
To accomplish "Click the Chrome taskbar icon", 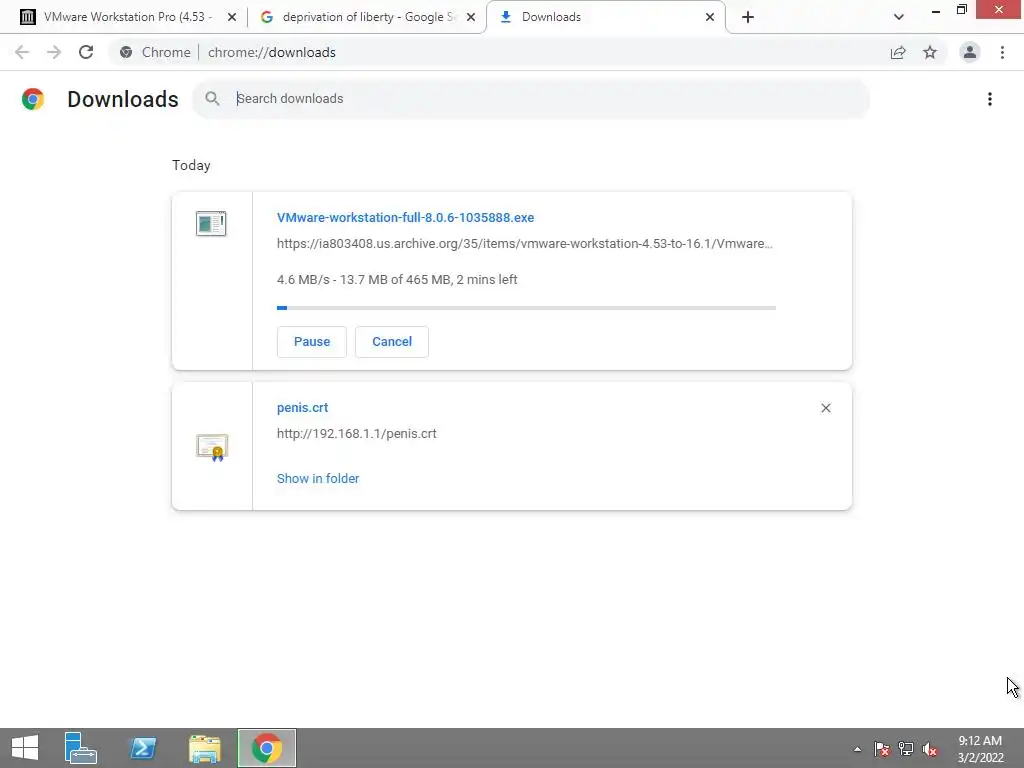I will click(x=266, y=748).
